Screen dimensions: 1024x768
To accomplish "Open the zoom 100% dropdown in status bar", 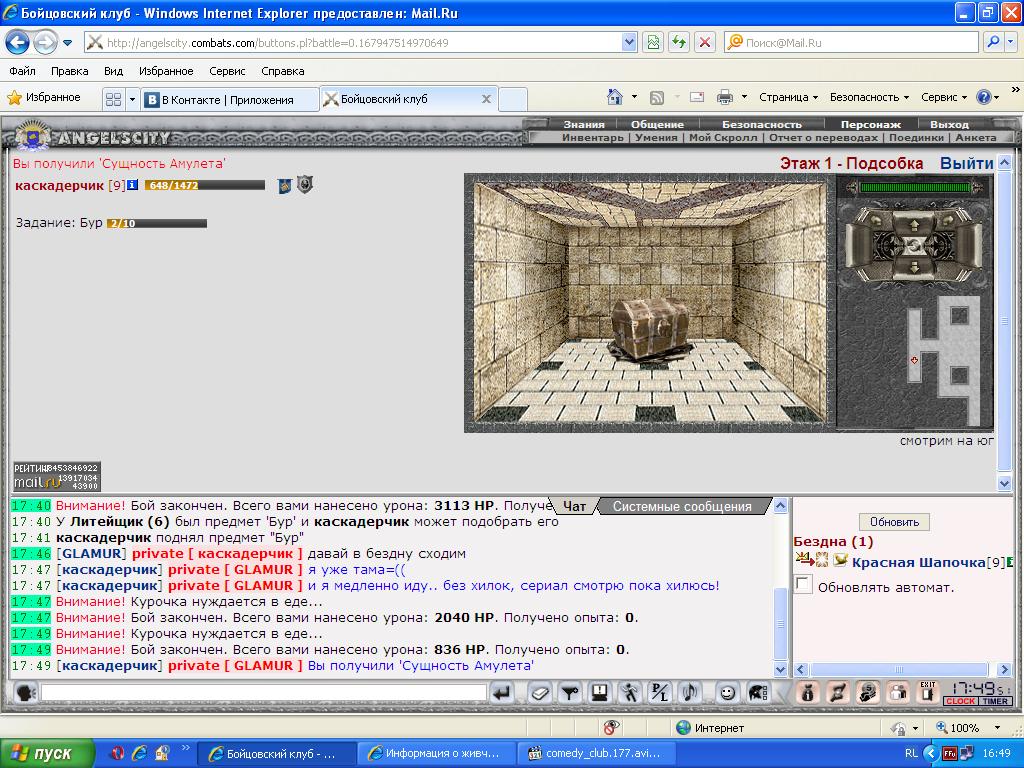I will [997, 728].
